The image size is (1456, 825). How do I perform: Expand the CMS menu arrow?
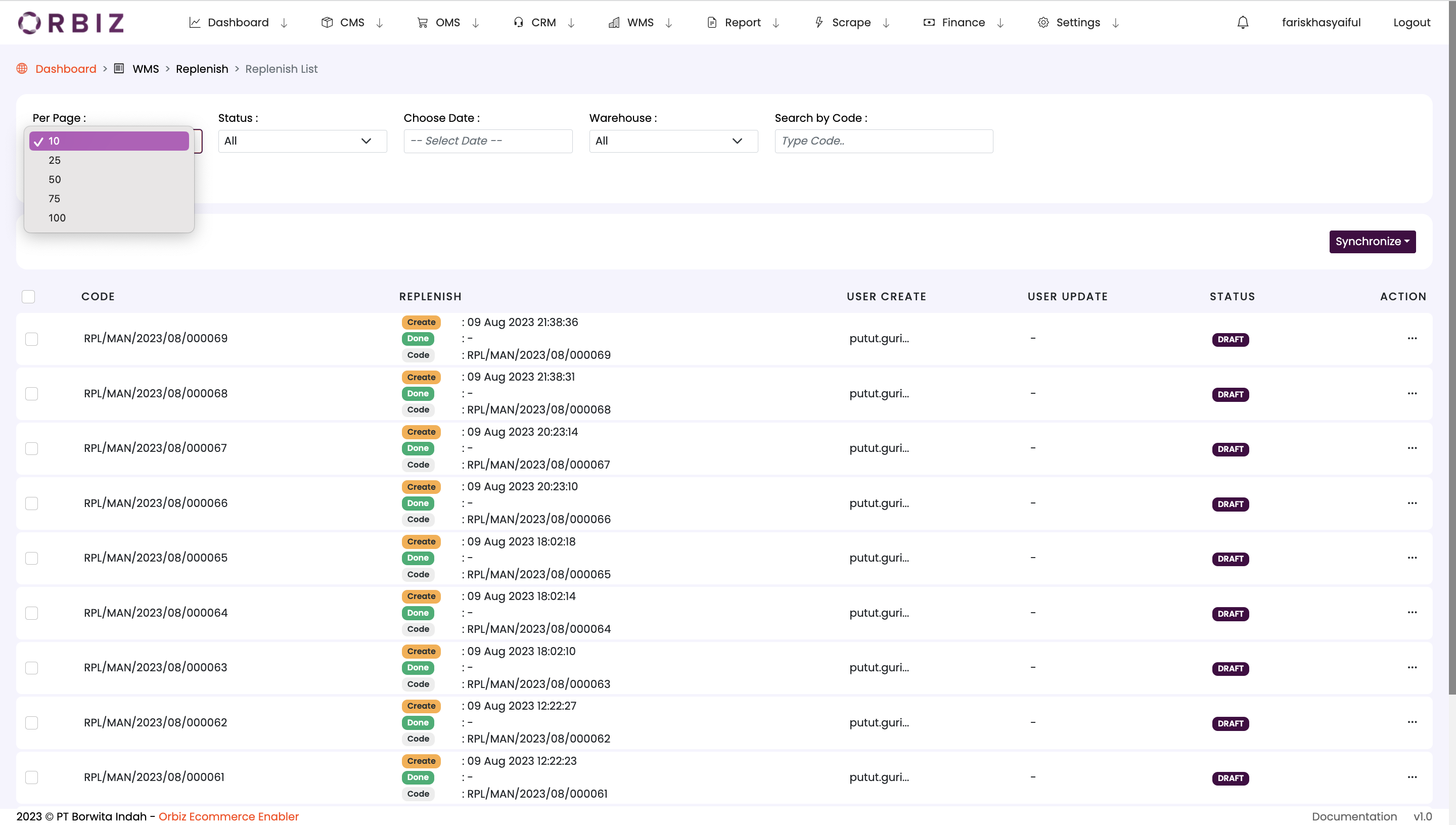[x=380, y=23]
